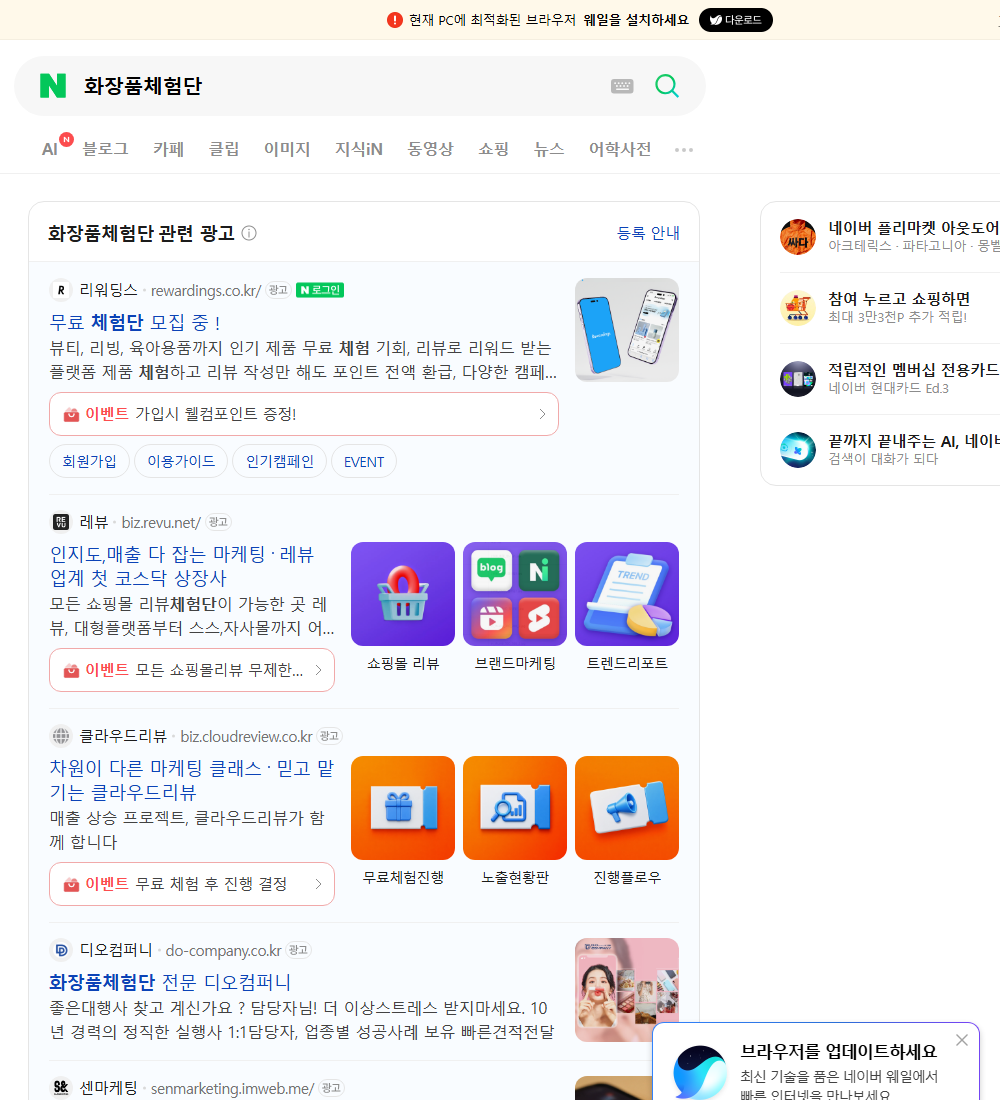
Task: Switch to the AI tab
Action: [50, 149]
